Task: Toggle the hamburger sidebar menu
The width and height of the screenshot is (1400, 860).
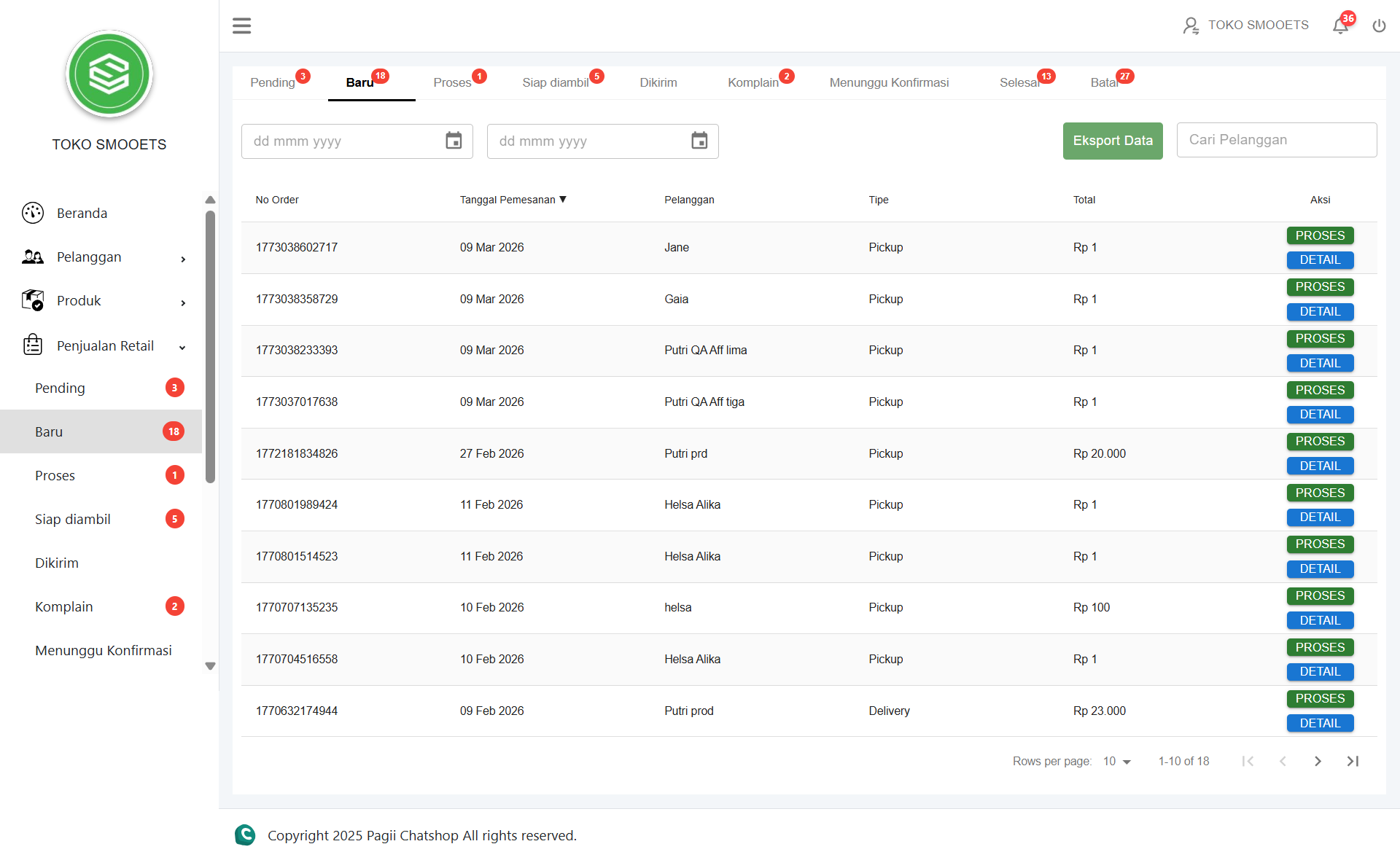Action: (x=241, y=26)
